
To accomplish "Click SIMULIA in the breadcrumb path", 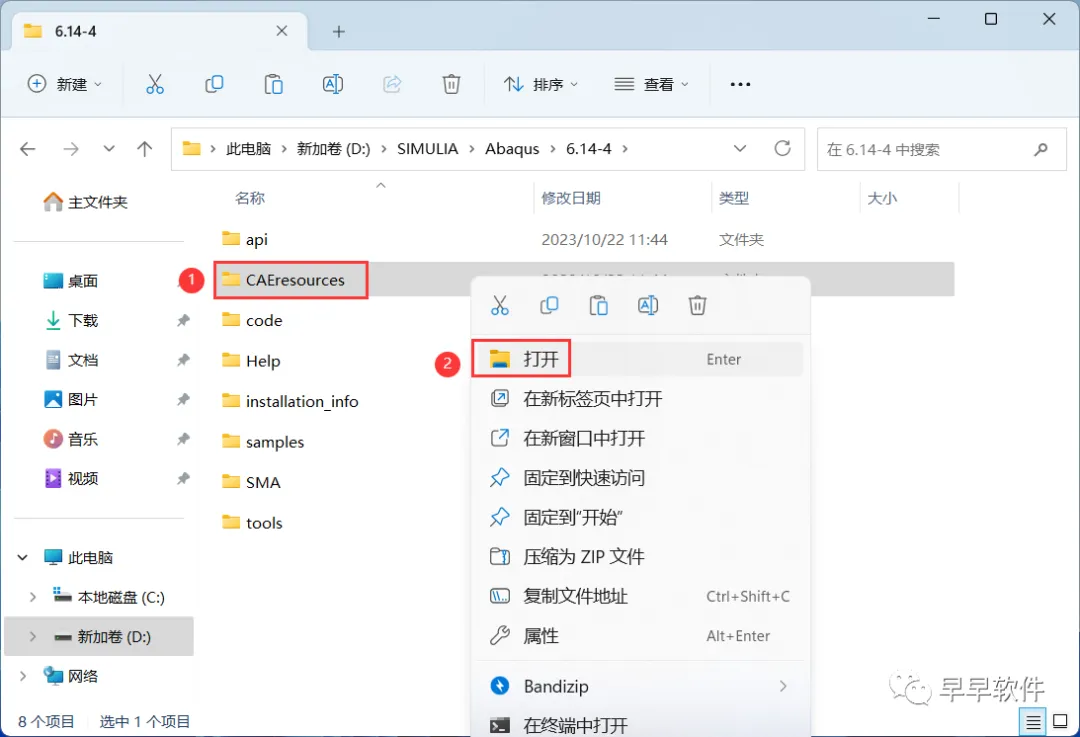I will pos(427,149).
